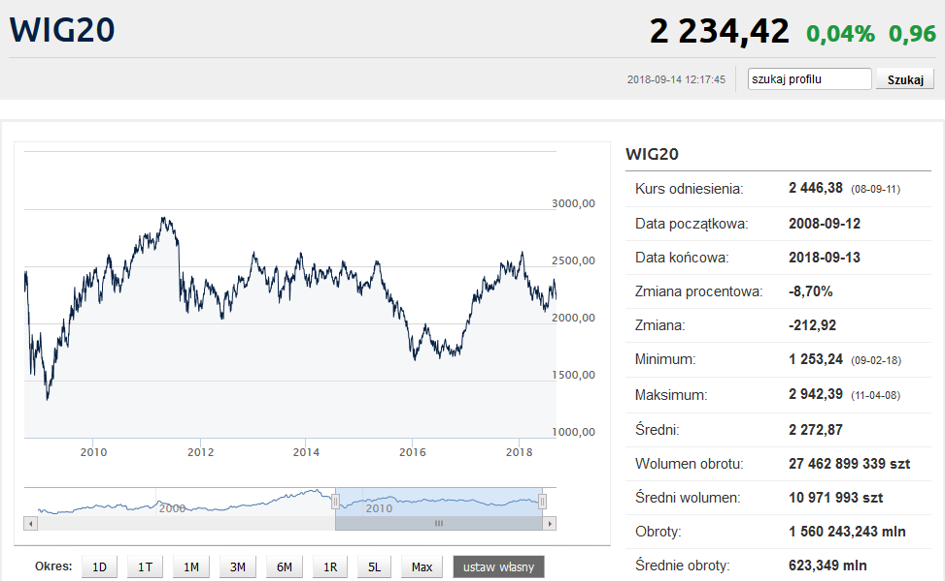Click the 'Minimum:' label

665,360
